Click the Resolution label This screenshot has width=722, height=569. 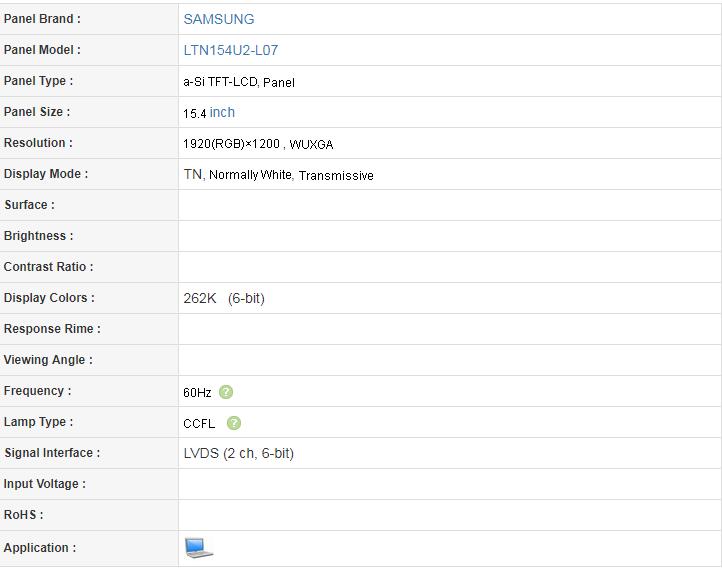pos(38,143)
